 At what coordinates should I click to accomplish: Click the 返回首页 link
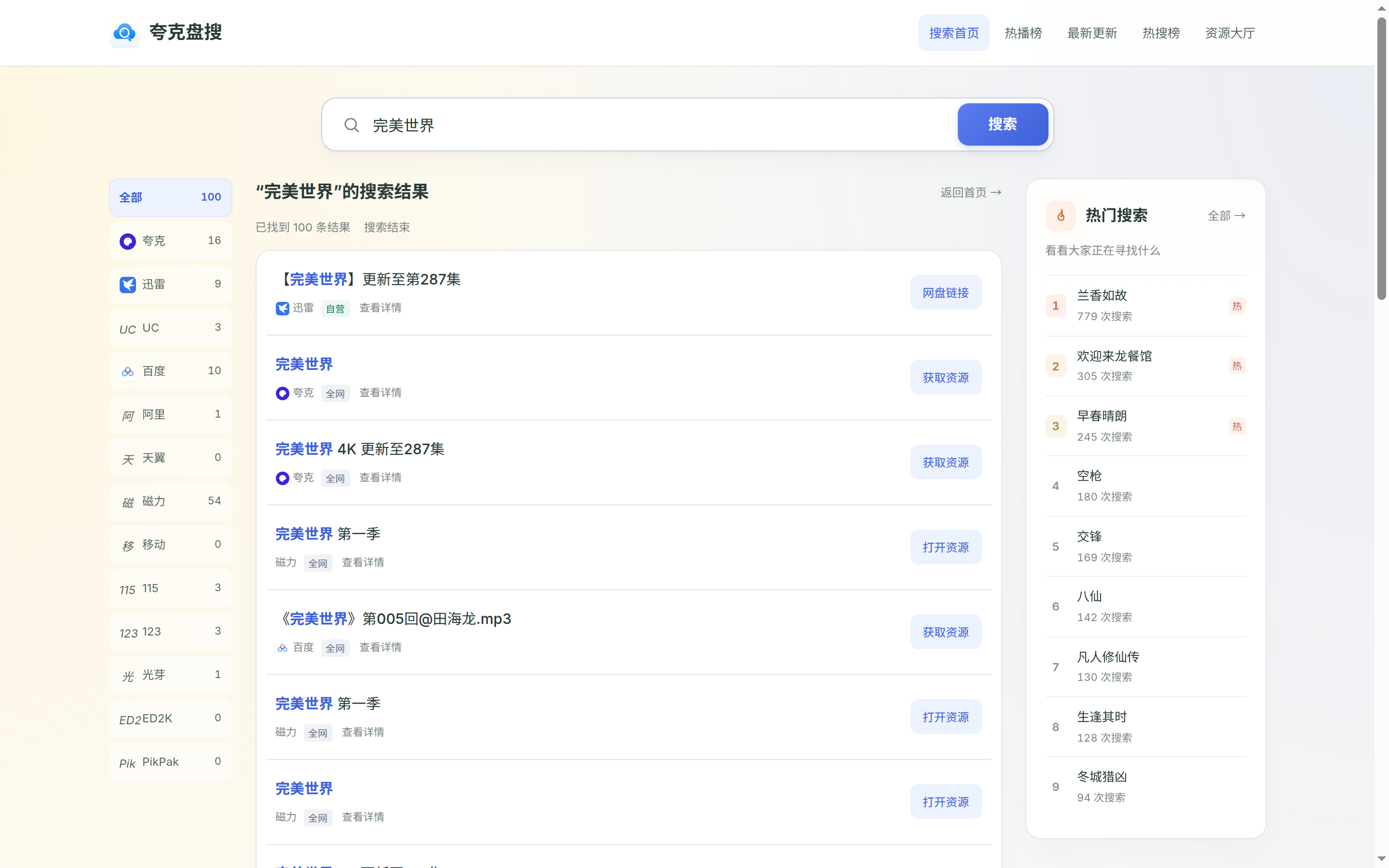tap(970, 192)
